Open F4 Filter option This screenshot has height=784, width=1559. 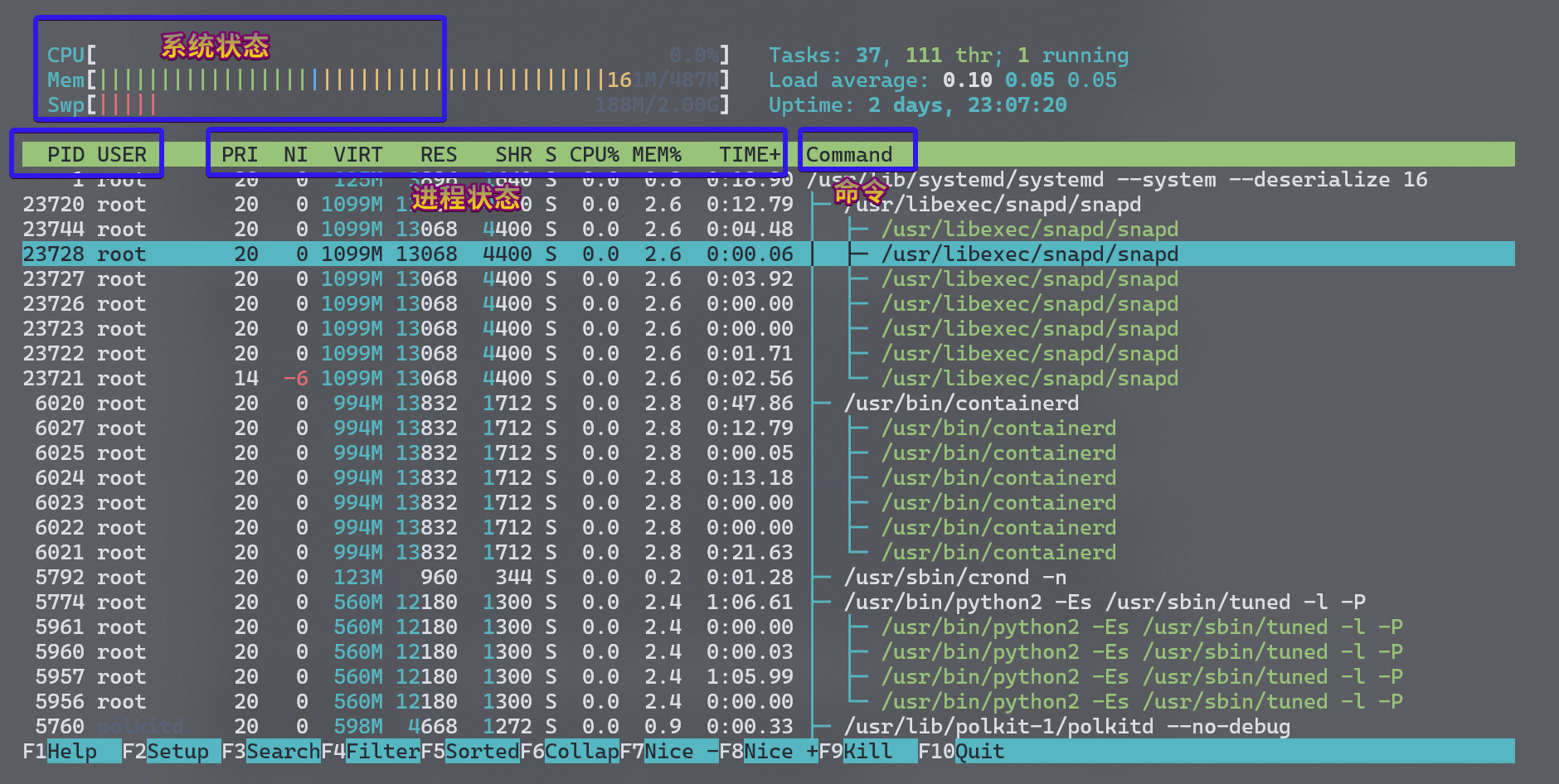(382, 752)
